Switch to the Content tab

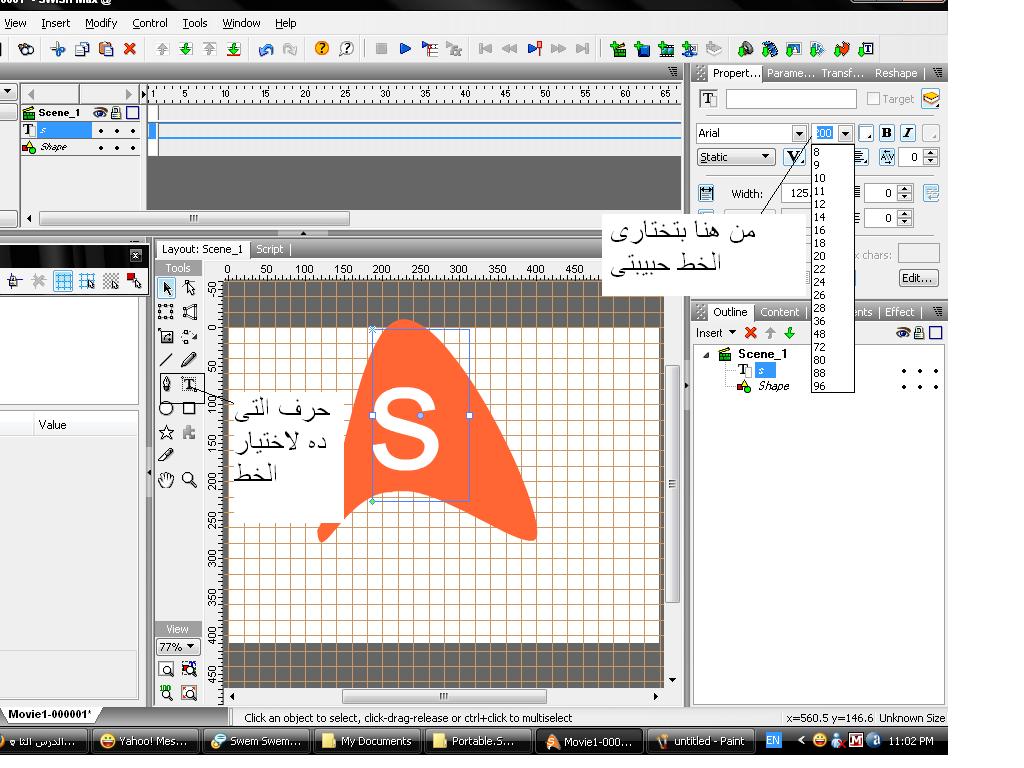(x=779, y=312)
